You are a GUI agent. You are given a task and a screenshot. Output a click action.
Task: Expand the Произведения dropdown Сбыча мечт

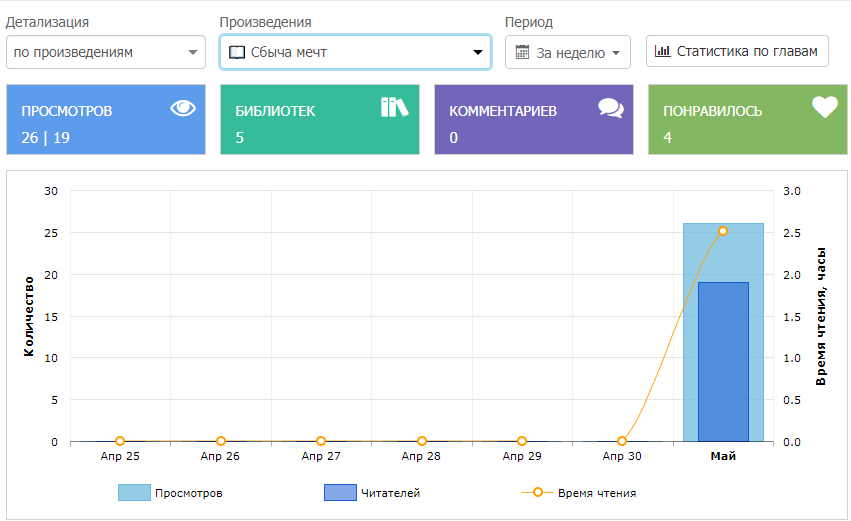355,52
